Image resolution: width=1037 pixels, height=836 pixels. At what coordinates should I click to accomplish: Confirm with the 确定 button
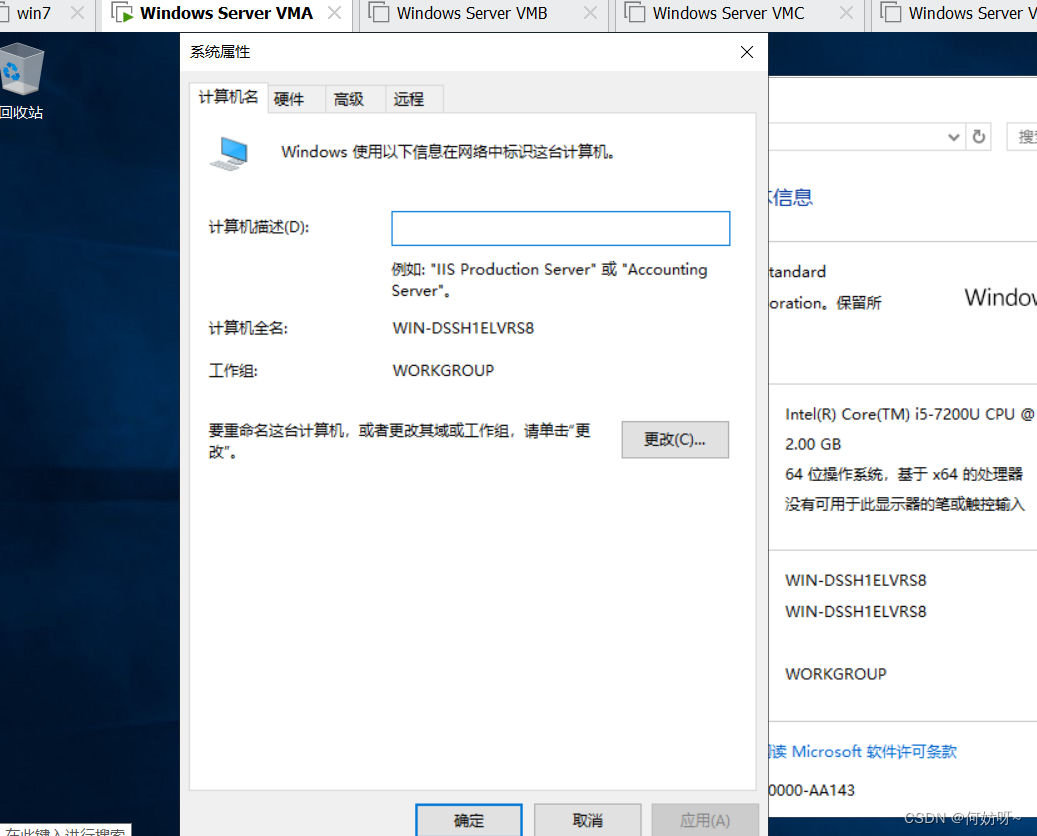(x=469, y=820)
